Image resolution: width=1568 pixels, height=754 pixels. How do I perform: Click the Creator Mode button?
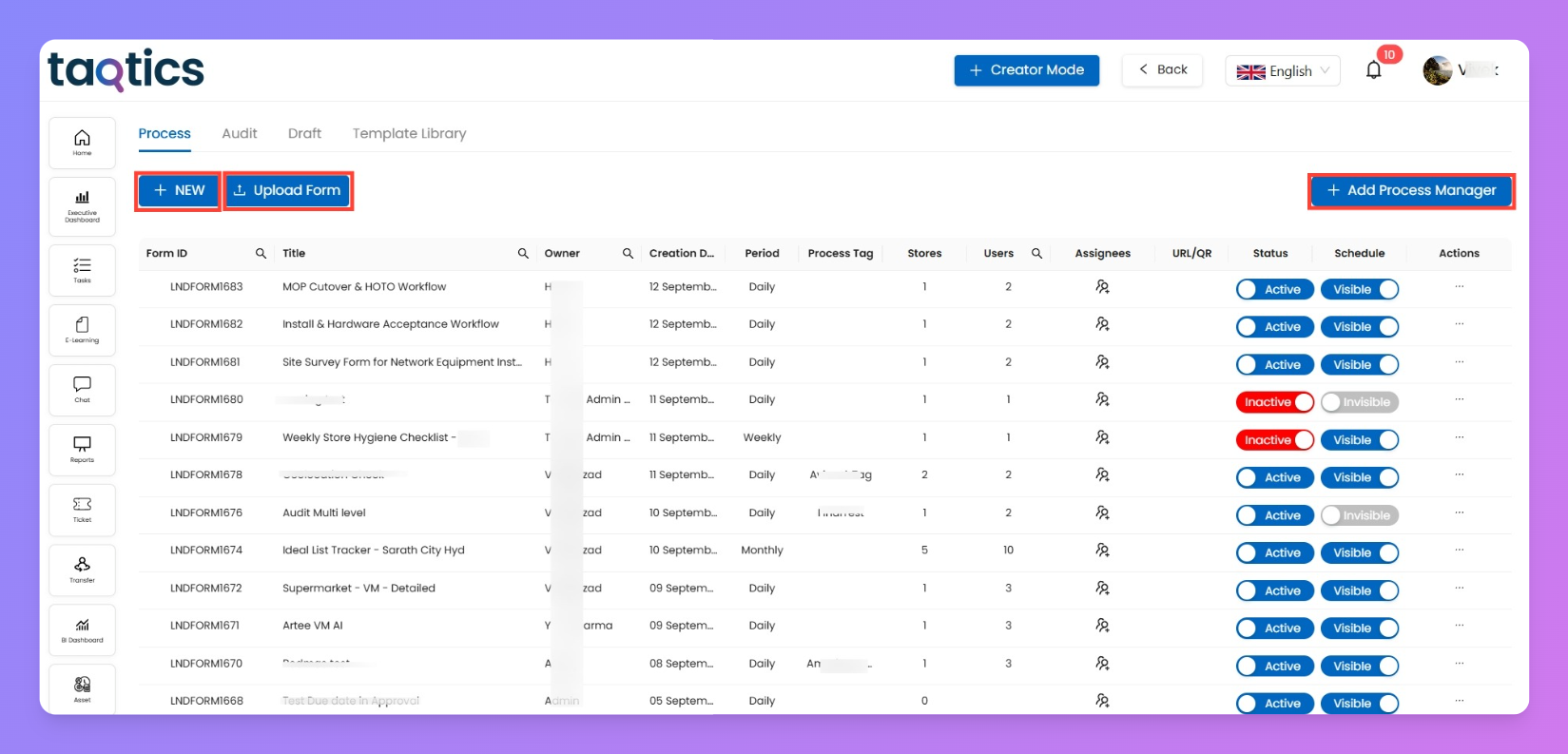pyautogui.click(x=1026, y=70)
